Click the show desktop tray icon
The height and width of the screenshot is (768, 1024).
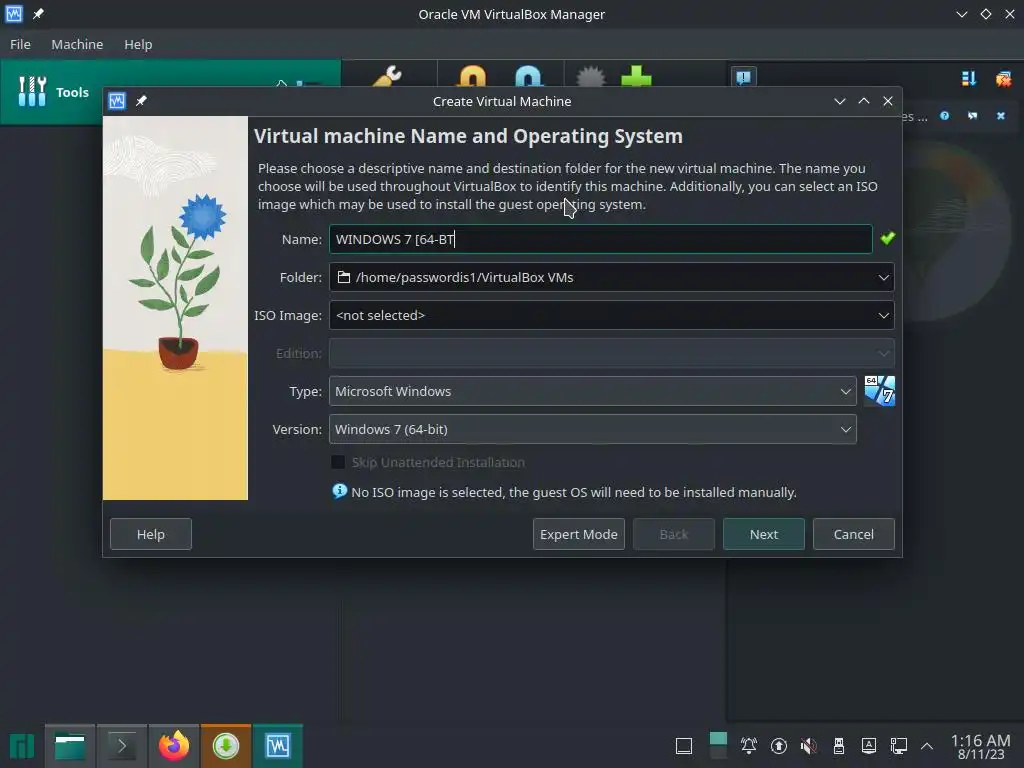(684, 746)
